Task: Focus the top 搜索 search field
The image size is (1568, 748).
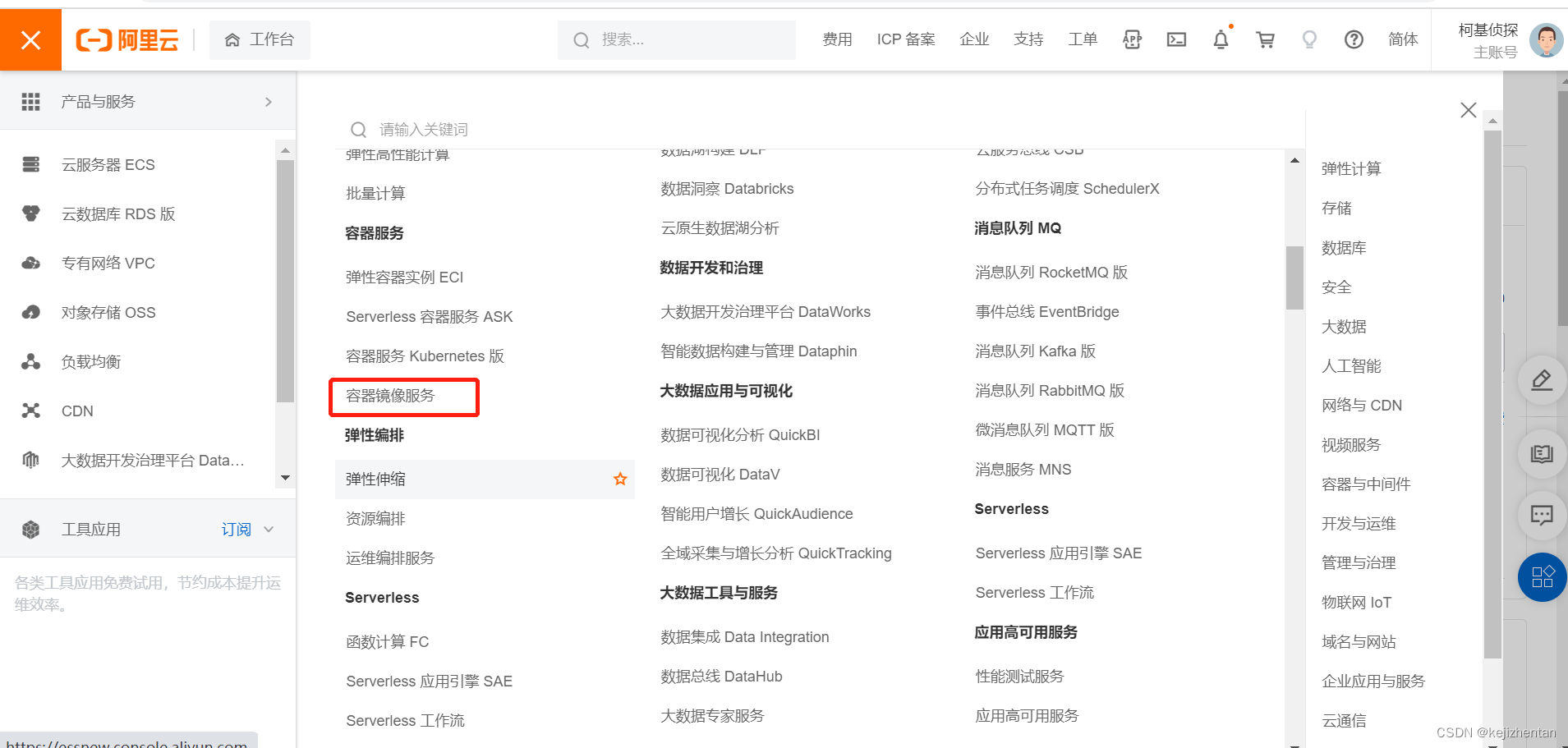Action: [677, 39]
